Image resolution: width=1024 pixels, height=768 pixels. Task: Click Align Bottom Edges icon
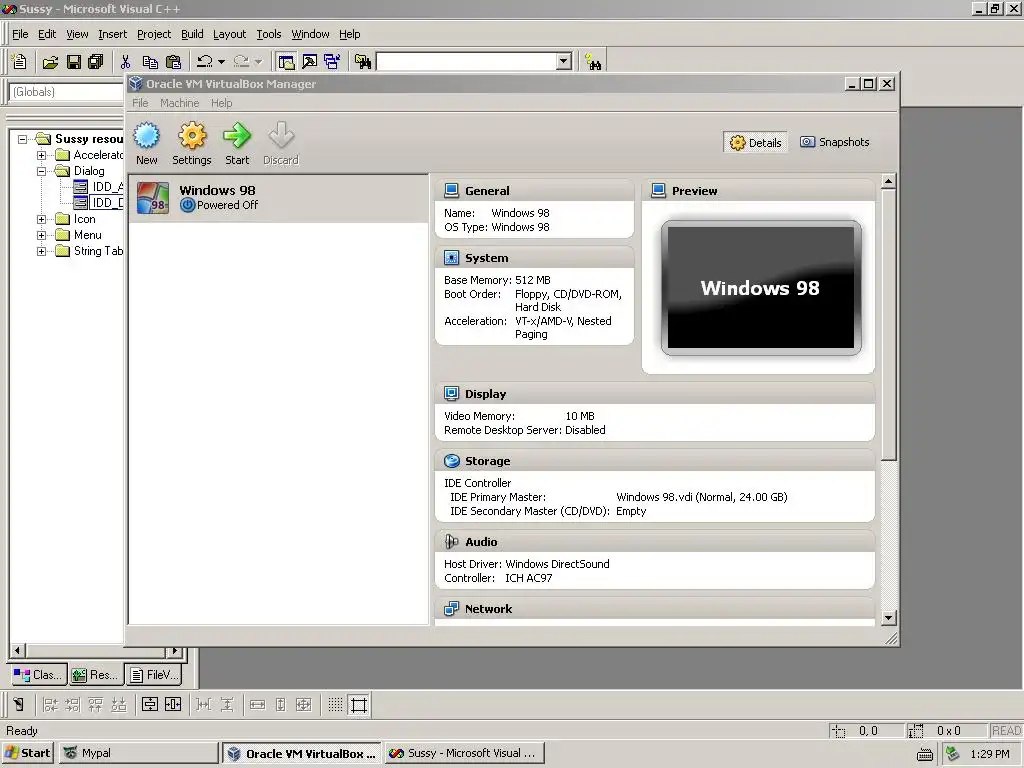[118, 705]
